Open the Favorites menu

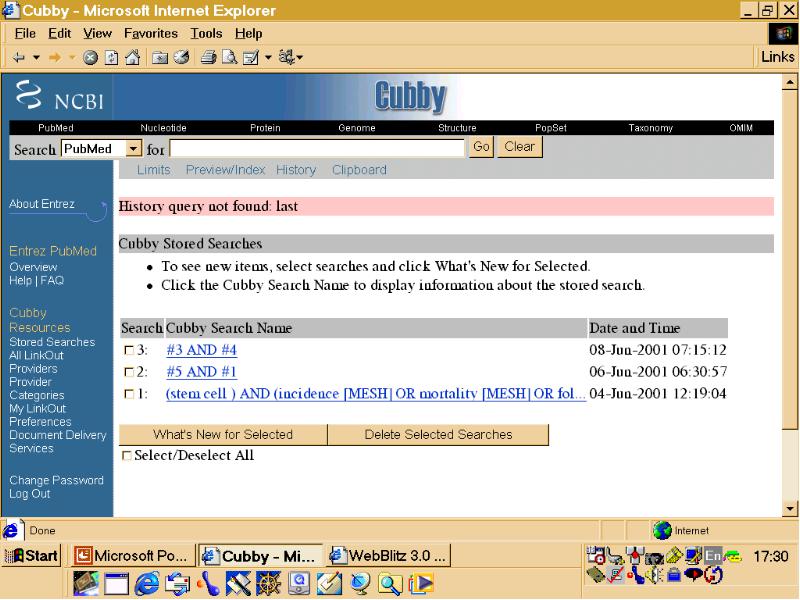tap(151, 34)
